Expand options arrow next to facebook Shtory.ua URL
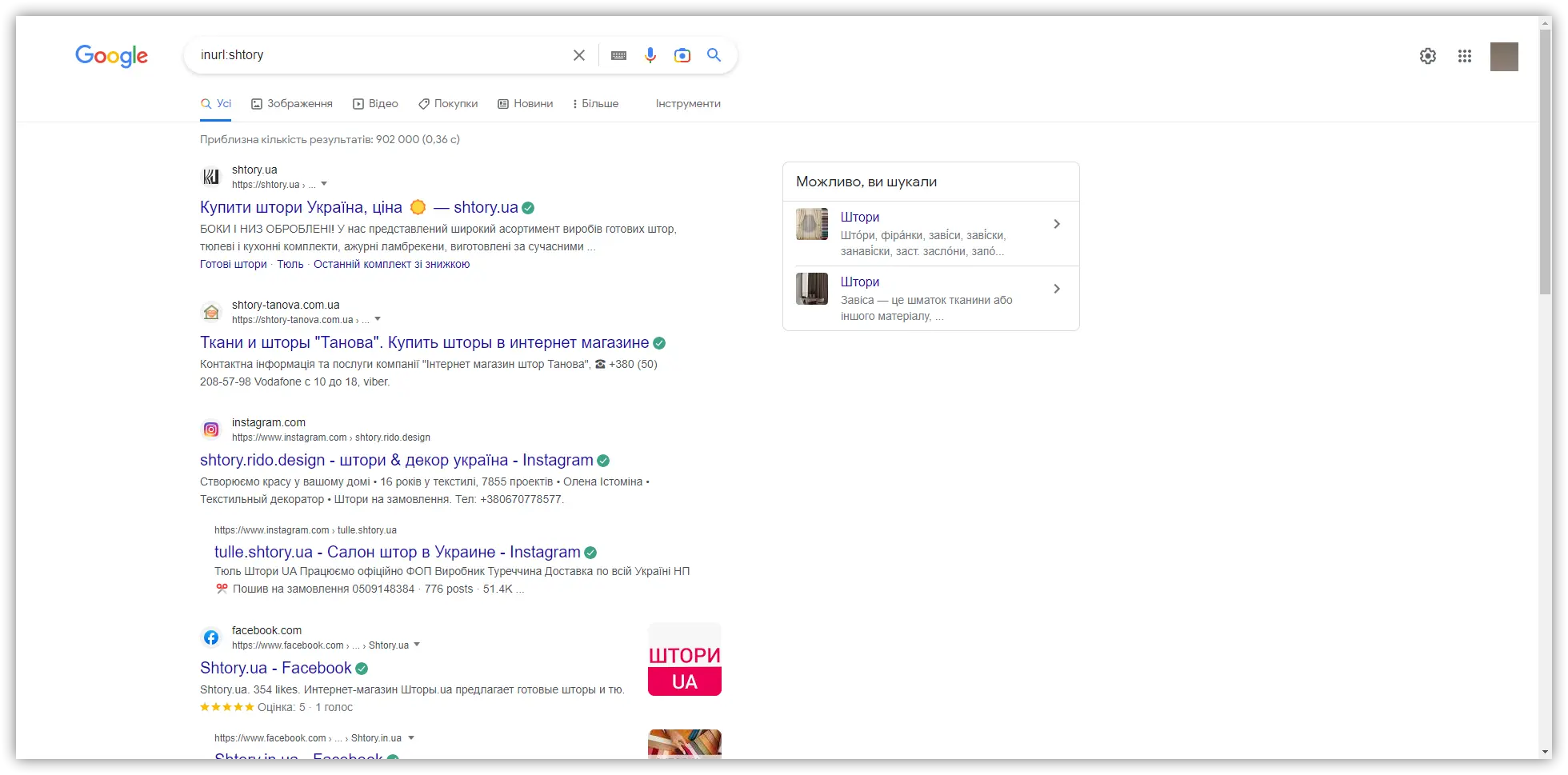Image resolution: width=1568 pixels, height=775 pixels. [417, 645]
